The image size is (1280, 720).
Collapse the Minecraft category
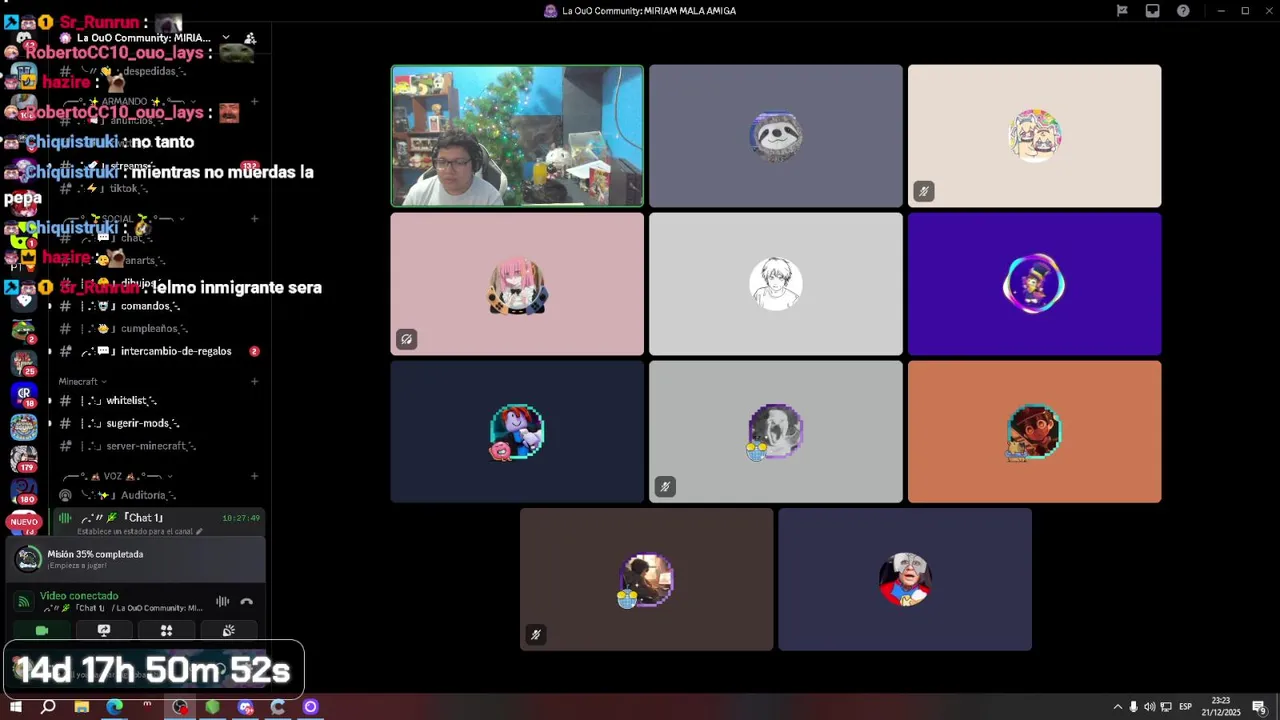pos(82,381)
